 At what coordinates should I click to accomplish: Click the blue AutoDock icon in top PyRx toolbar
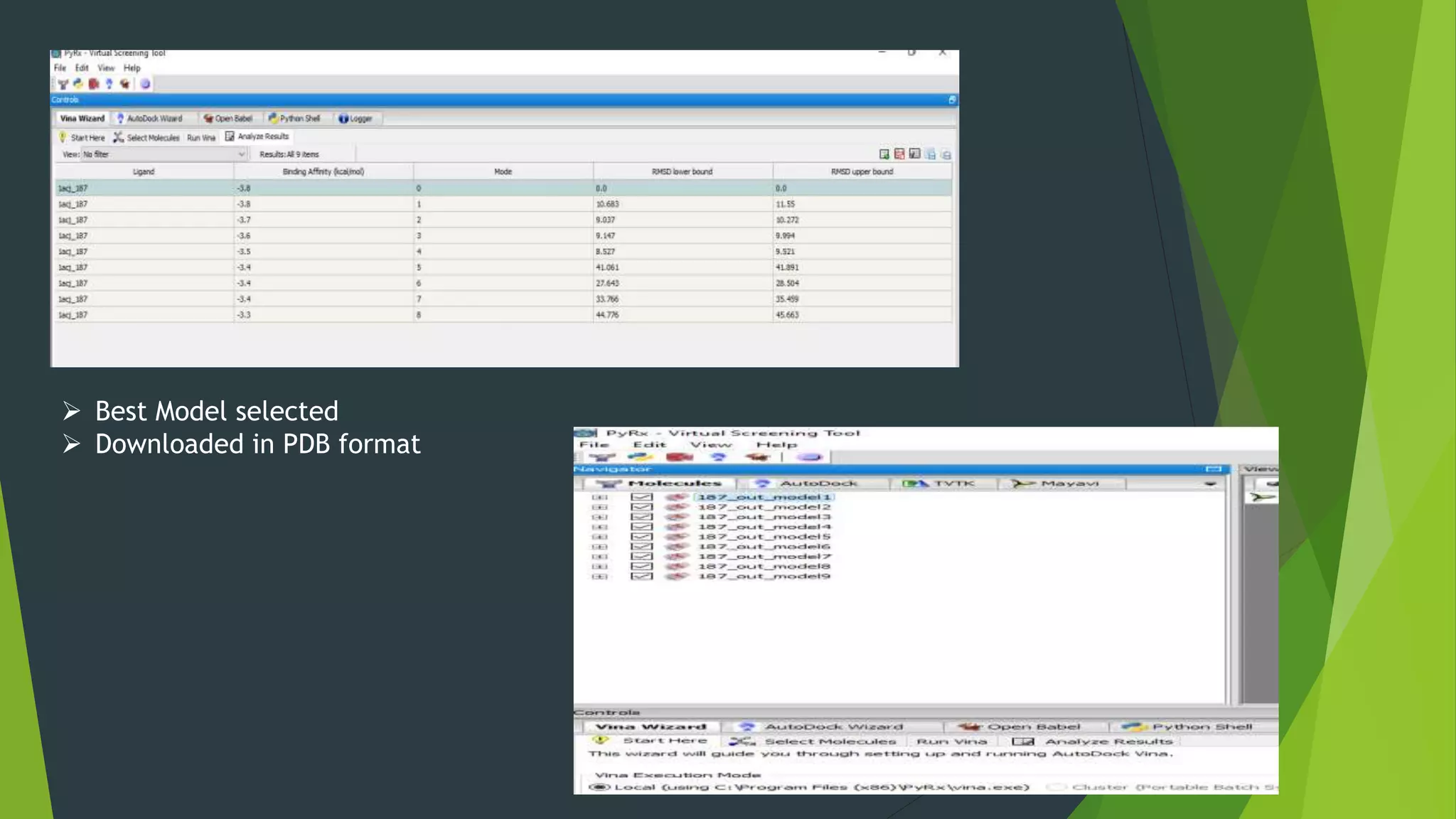[109, 84]
